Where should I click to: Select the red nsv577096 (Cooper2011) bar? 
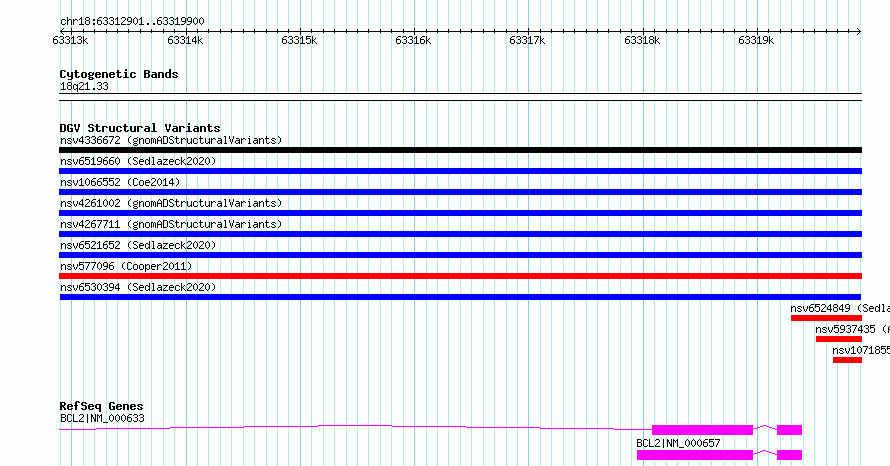tap(460, 276)
